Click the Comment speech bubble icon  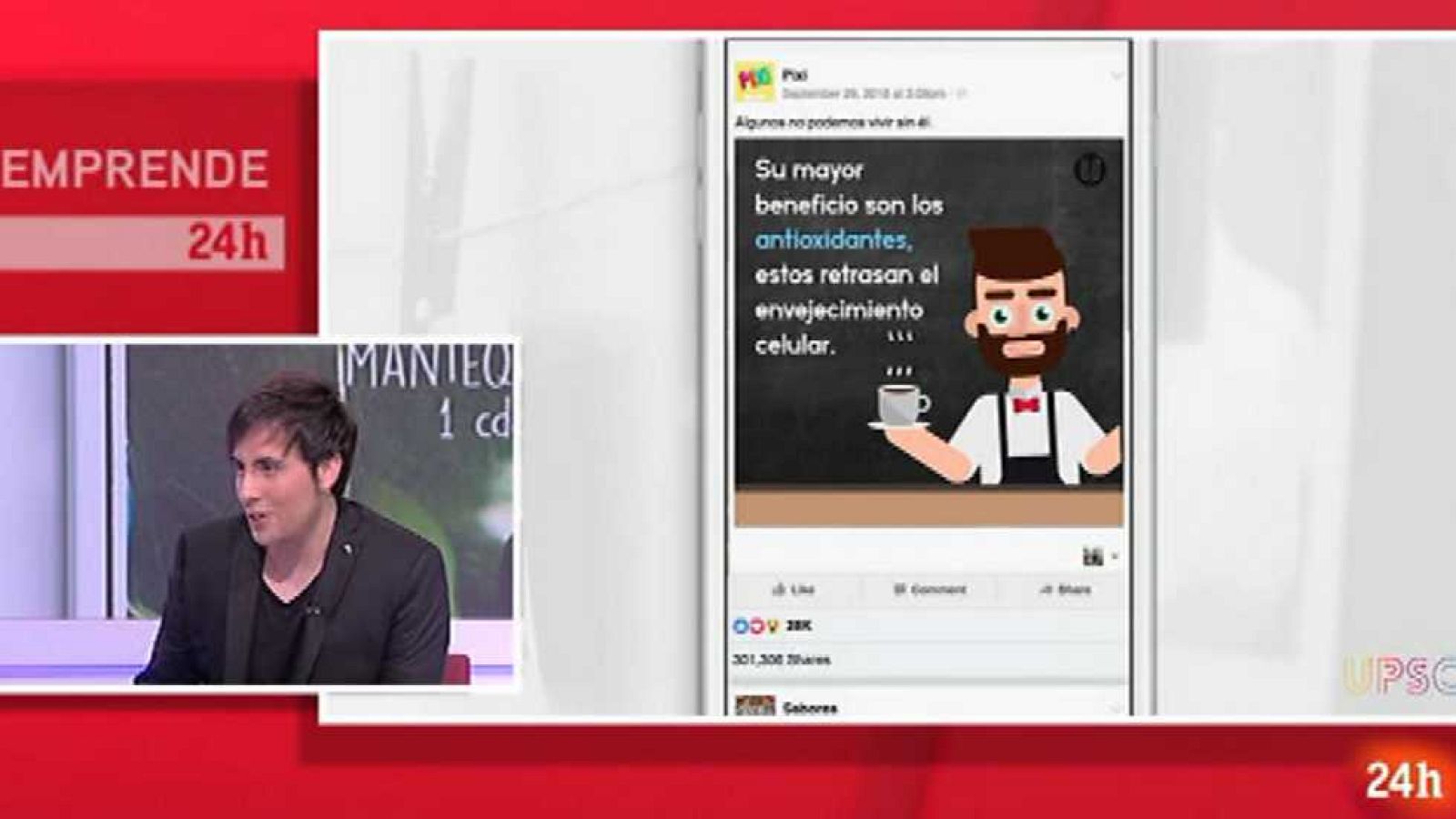click(901, 590)
